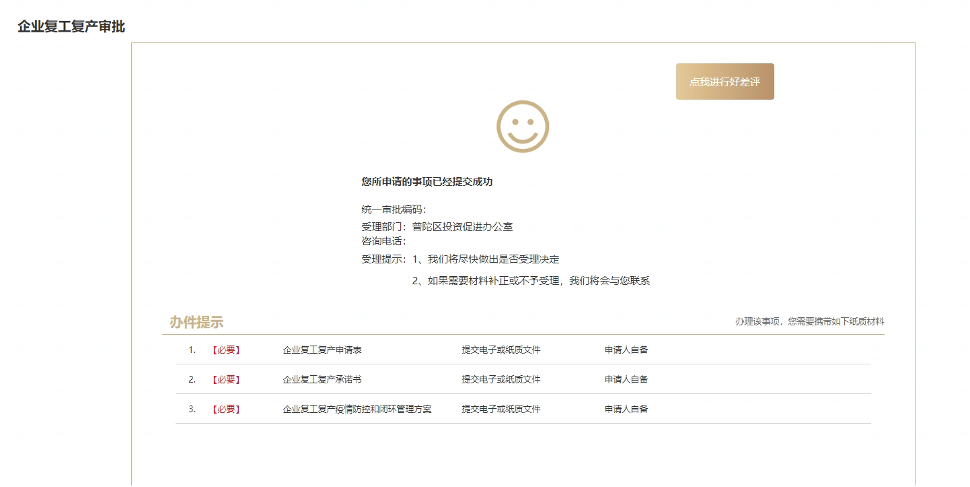
Task: Click the 咨询电话 field label
Action: [386, 241]
